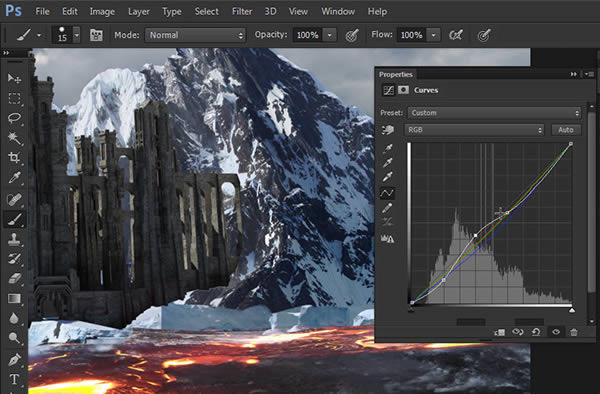Select the Type tool
This screenshot has height=394, width=600.
tap(15, 379)
